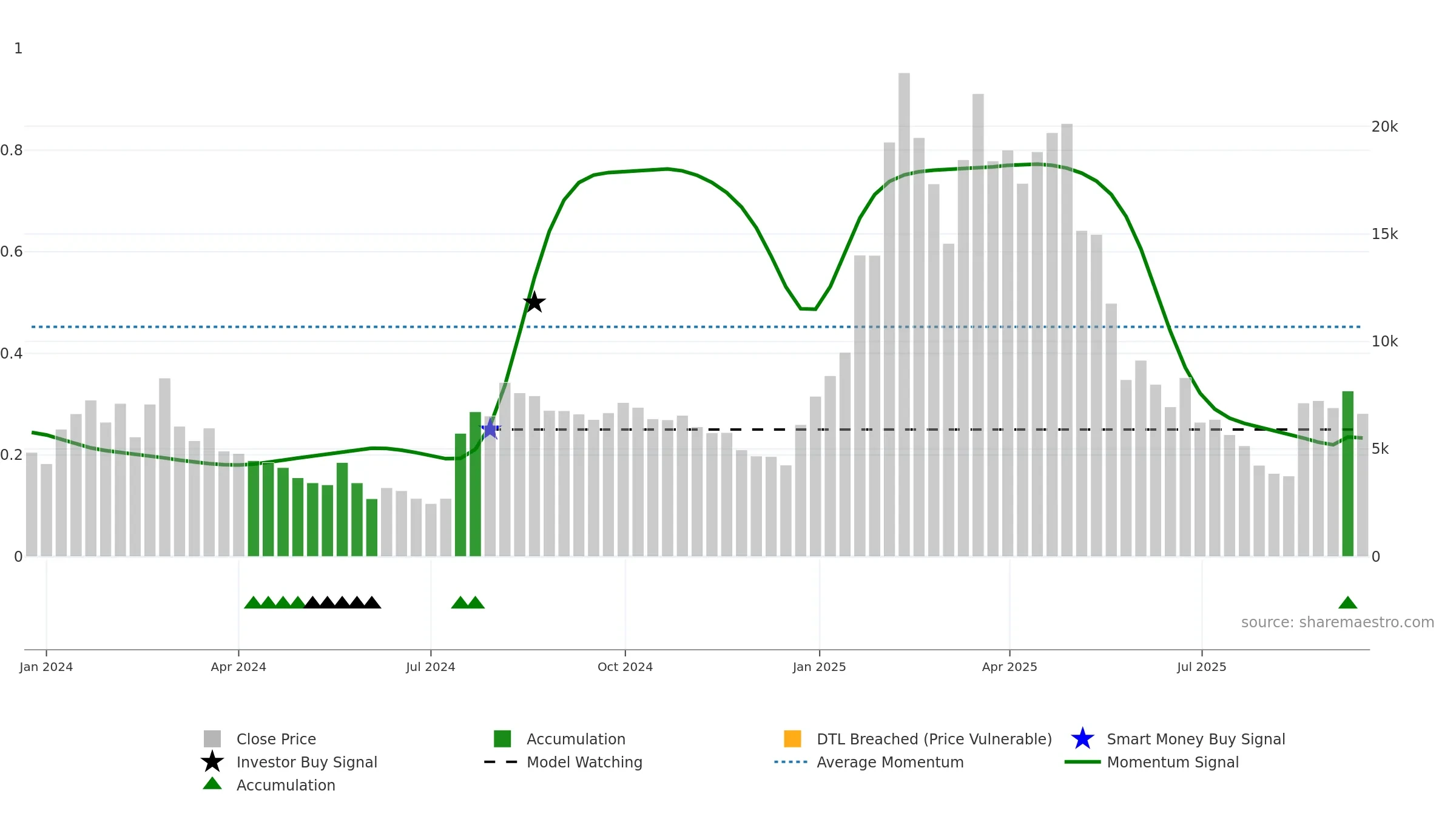Click the green bar at far right
Image resolution: width=1456 pixels, height=819 pixels.
coord(1347,473)
